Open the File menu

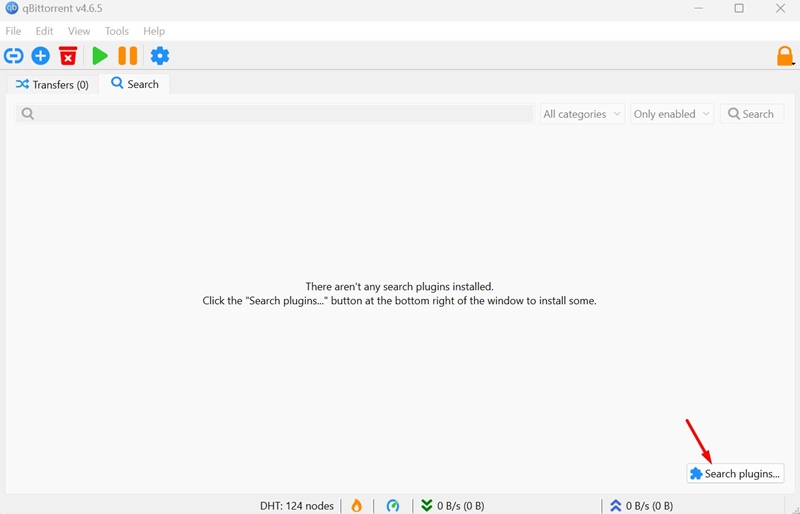[13, 31]
